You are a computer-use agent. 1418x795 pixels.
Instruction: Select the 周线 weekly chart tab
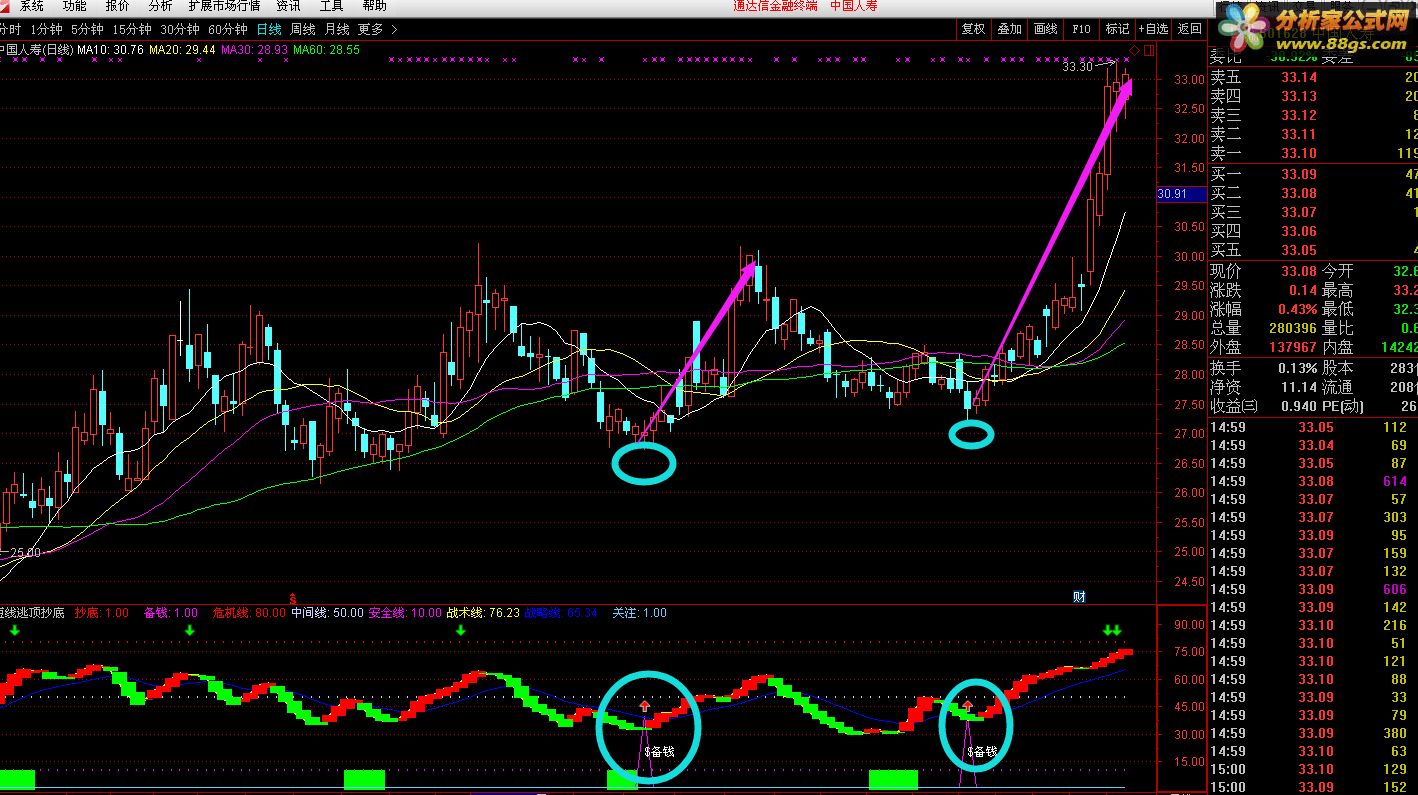point(303,29)
